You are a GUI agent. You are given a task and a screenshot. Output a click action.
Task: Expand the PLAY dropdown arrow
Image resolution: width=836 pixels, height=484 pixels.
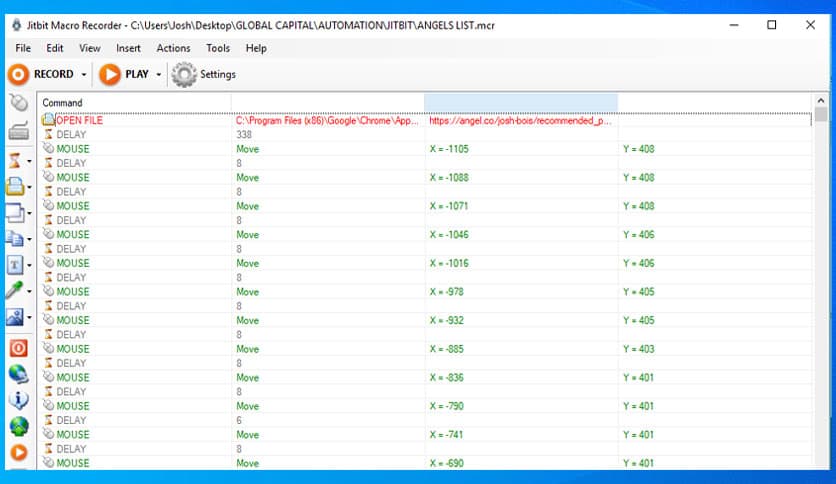(159, 75)
